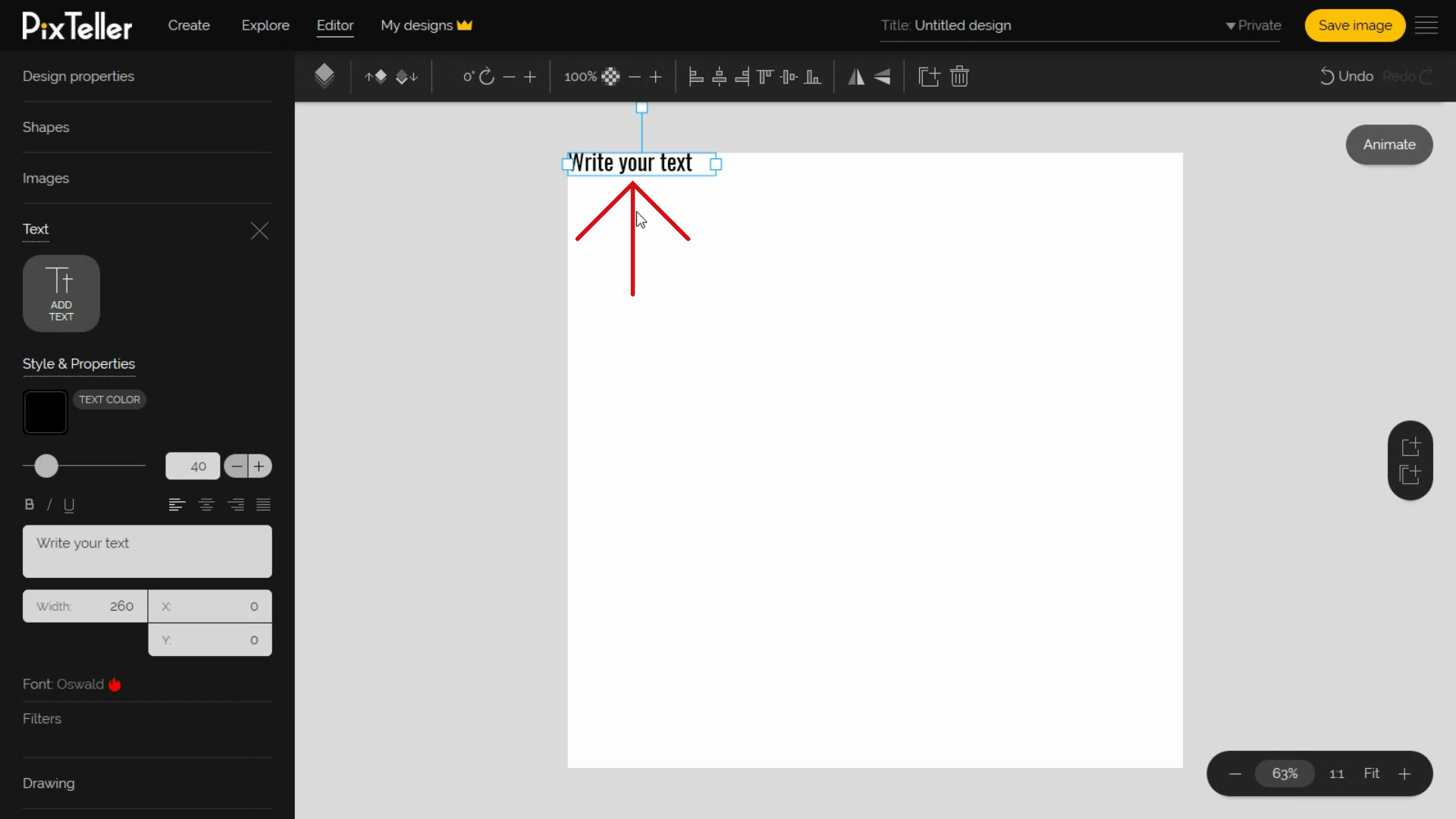Click the font size 40 field
This screenshot has width=1456, height=819.
pos(193,466)
